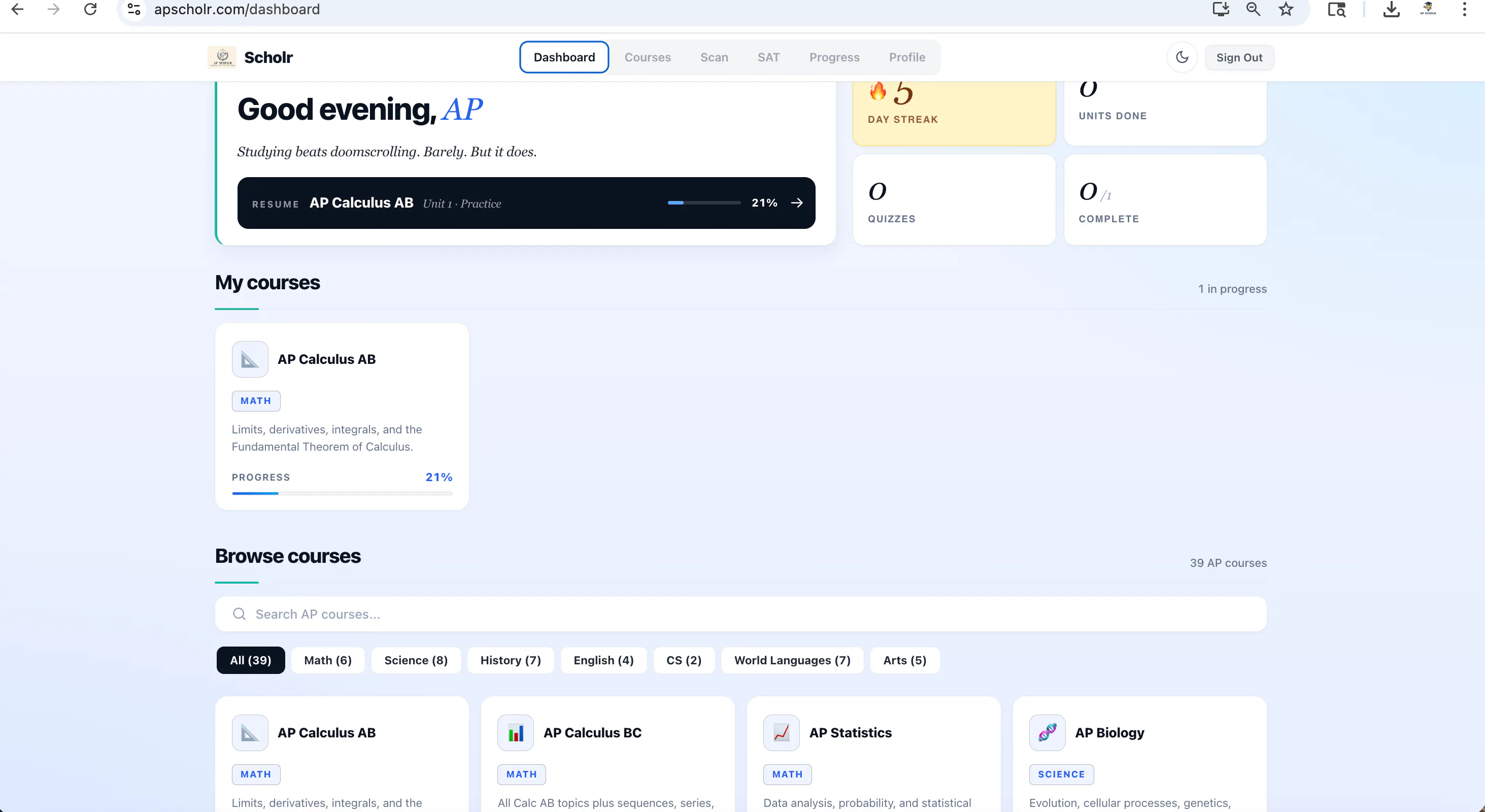
Task: Click the Scholr brand name
Action: tap(268, 57)
